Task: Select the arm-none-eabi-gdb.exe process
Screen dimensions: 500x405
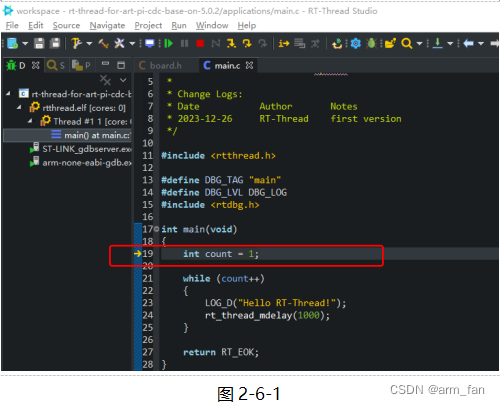Action: (x=80, y=162)
